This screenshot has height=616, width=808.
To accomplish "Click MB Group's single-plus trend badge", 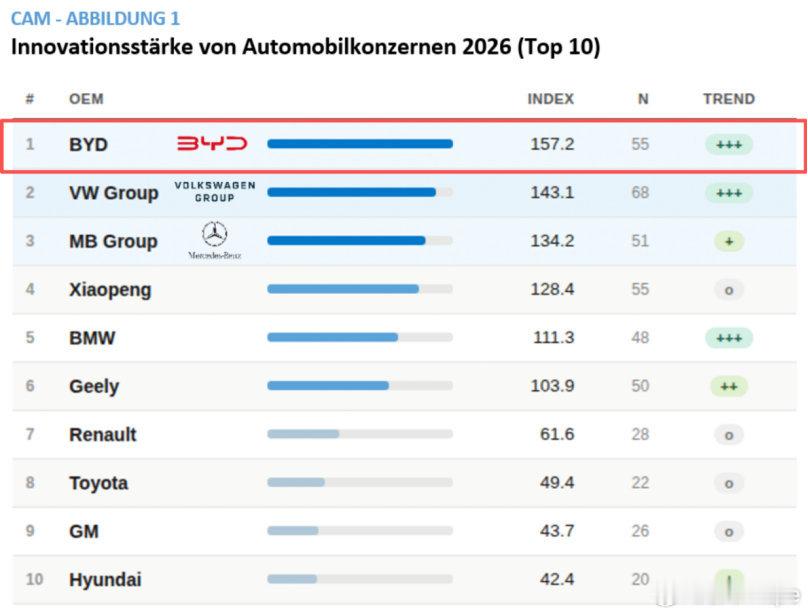I will (729, 241).
